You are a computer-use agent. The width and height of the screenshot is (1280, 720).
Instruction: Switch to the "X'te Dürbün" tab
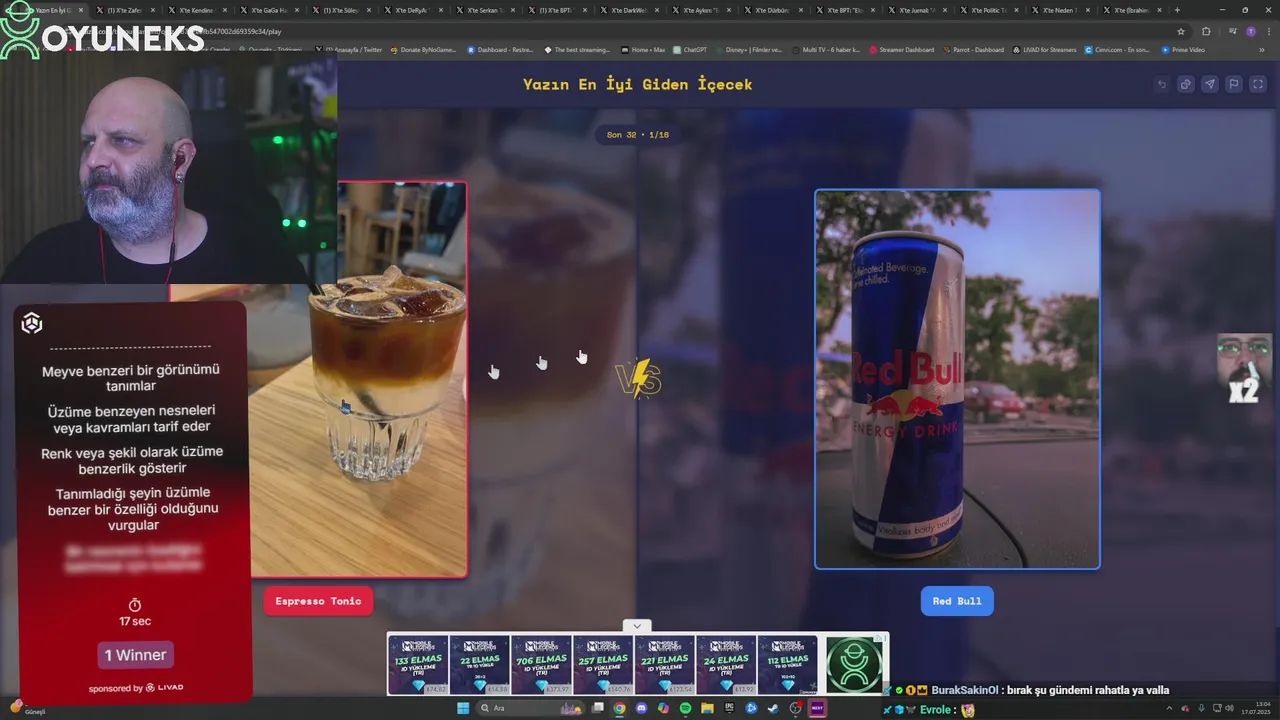tap(772, 10)
